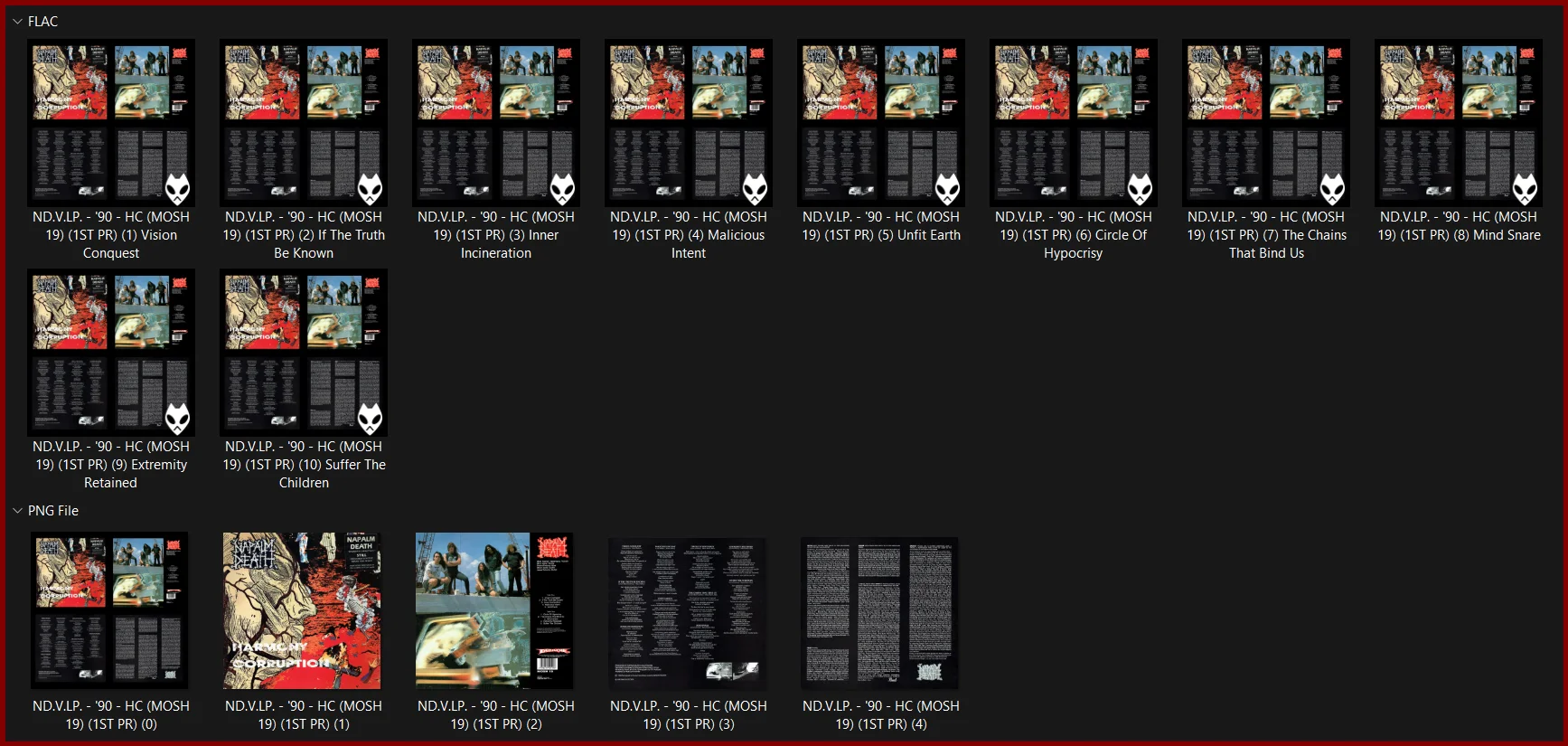Select FLAC thumbnail for (7) The Chains That Bind Us
Viewport: 1568px width, 746px height.
[1266, 123]
